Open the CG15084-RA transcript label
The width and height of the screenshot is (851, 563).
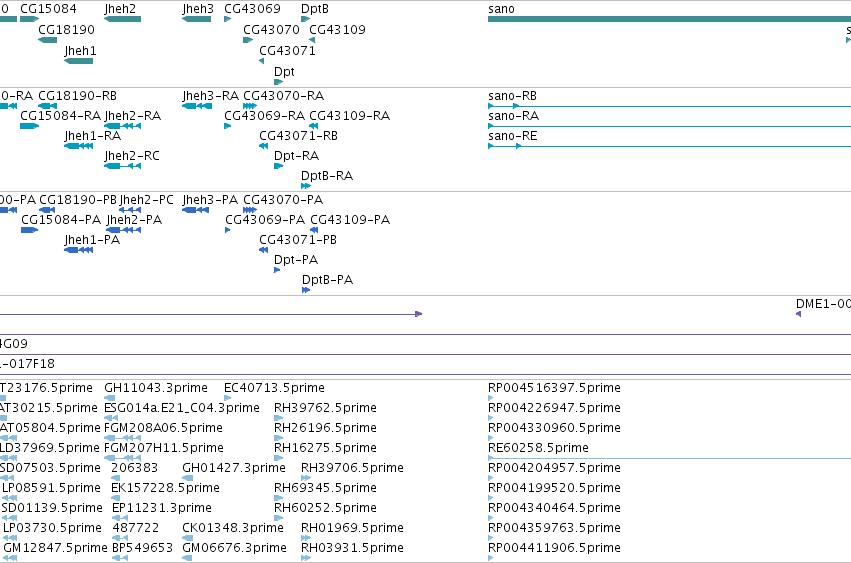[61, 116]
